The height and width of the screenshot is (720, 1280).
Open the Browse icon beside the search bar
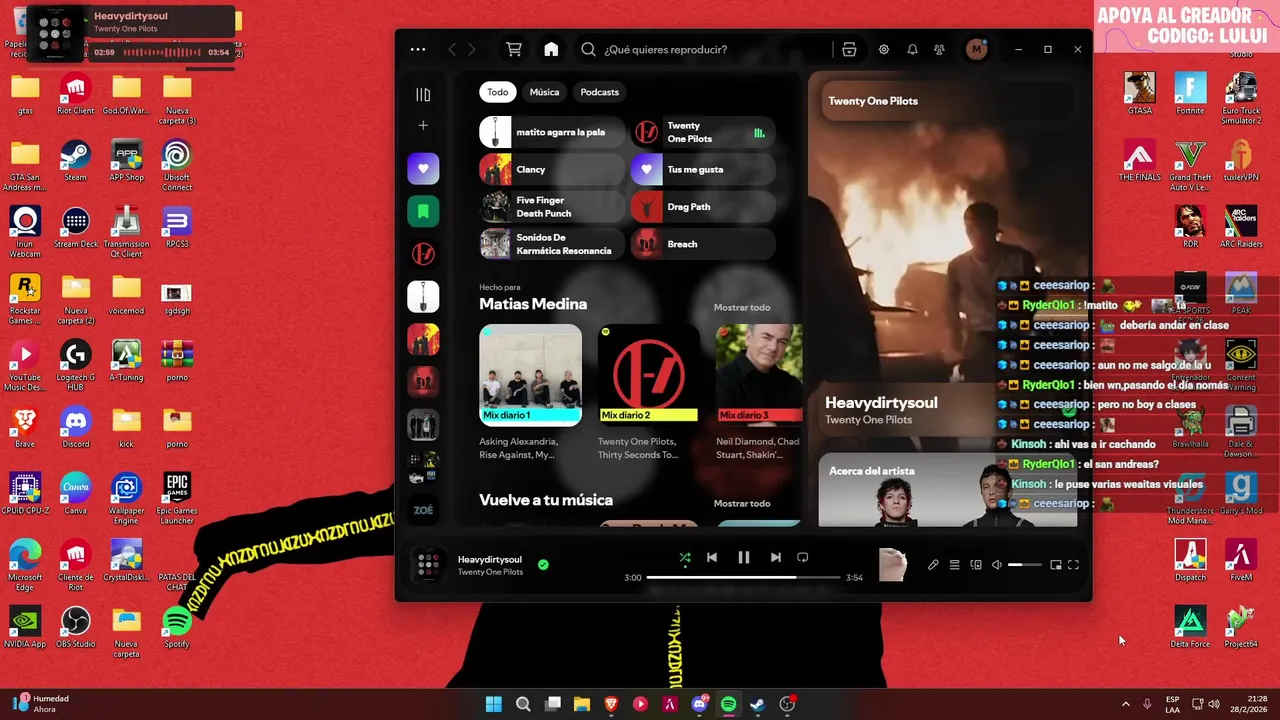pos(849,49)
